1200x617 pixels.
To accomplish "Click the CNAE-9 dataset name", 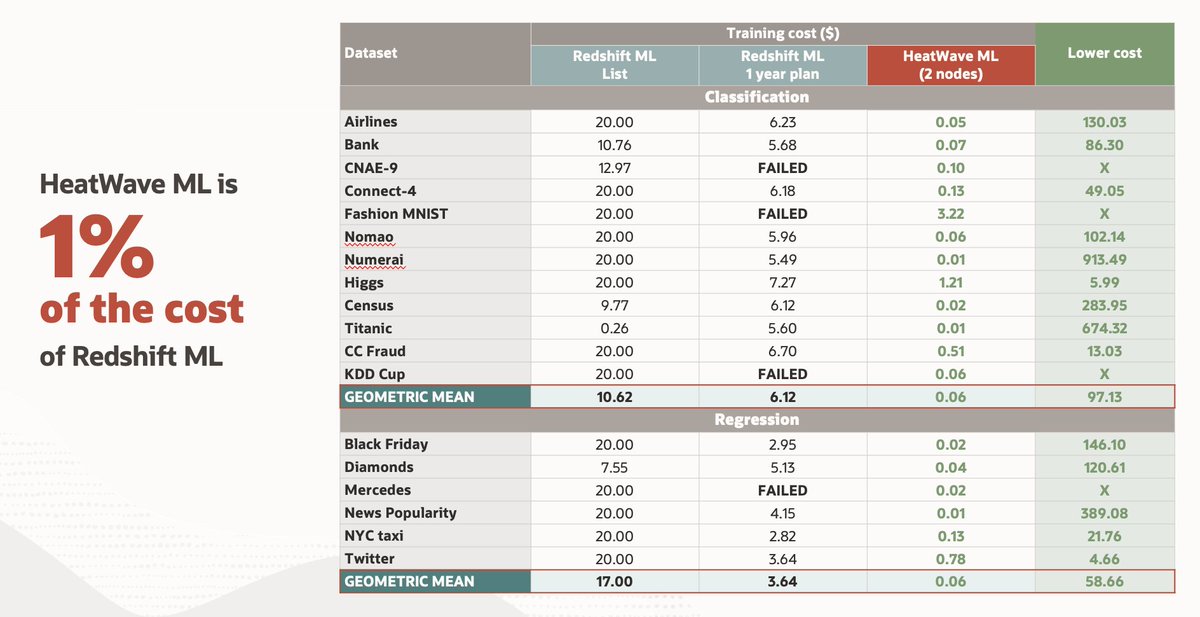I will pos(369,168).
